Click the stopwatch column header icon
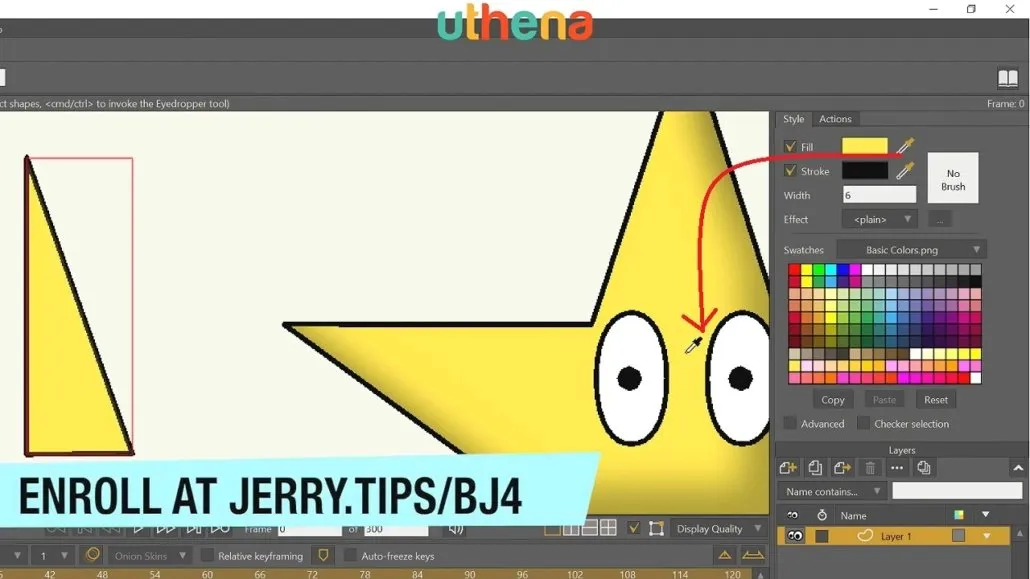This screenshot has height=579, width=1030. point(822,515)
